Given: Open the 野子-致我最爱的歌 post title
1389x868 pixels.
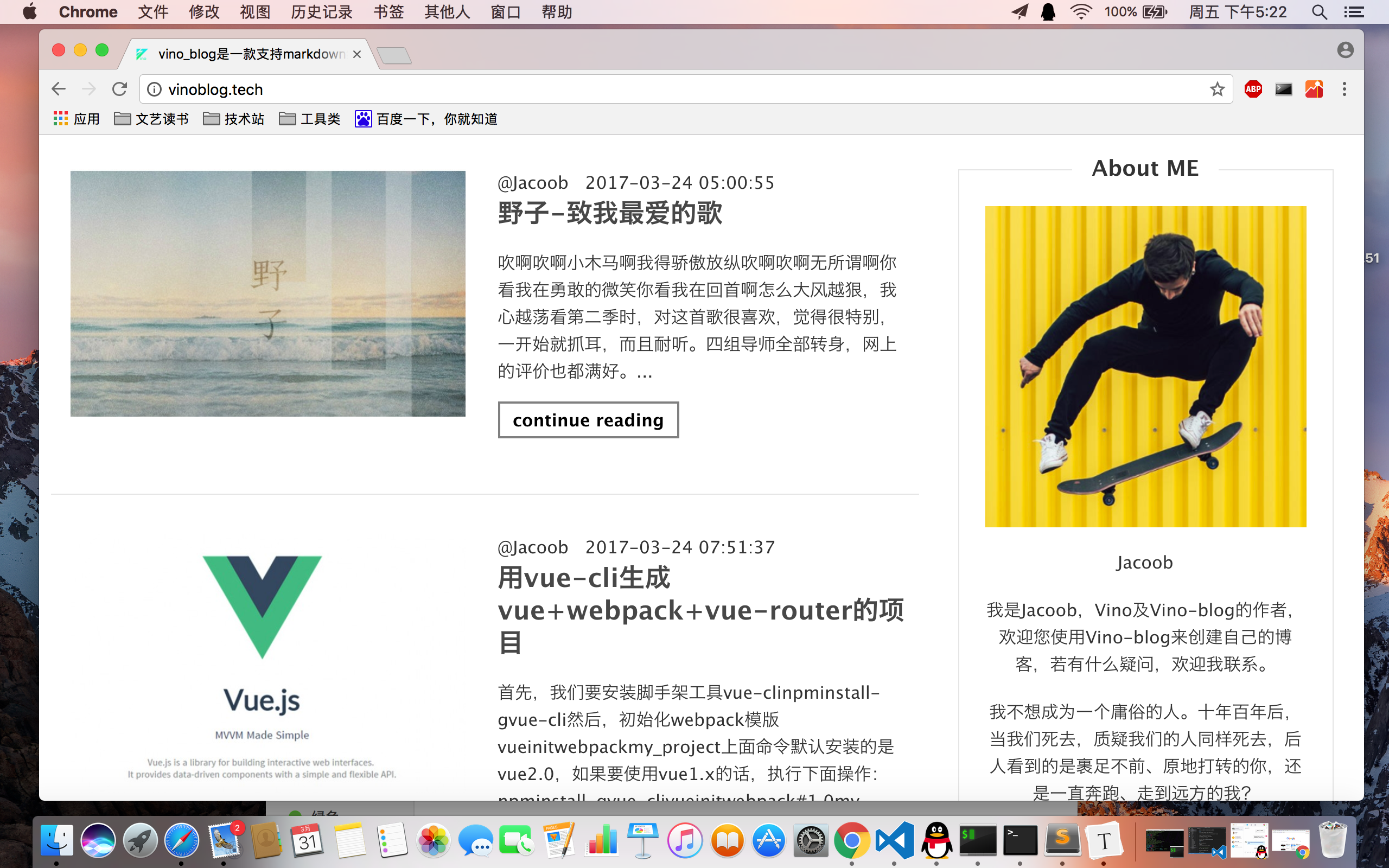Looking at the screenshot, I should 609,214.
